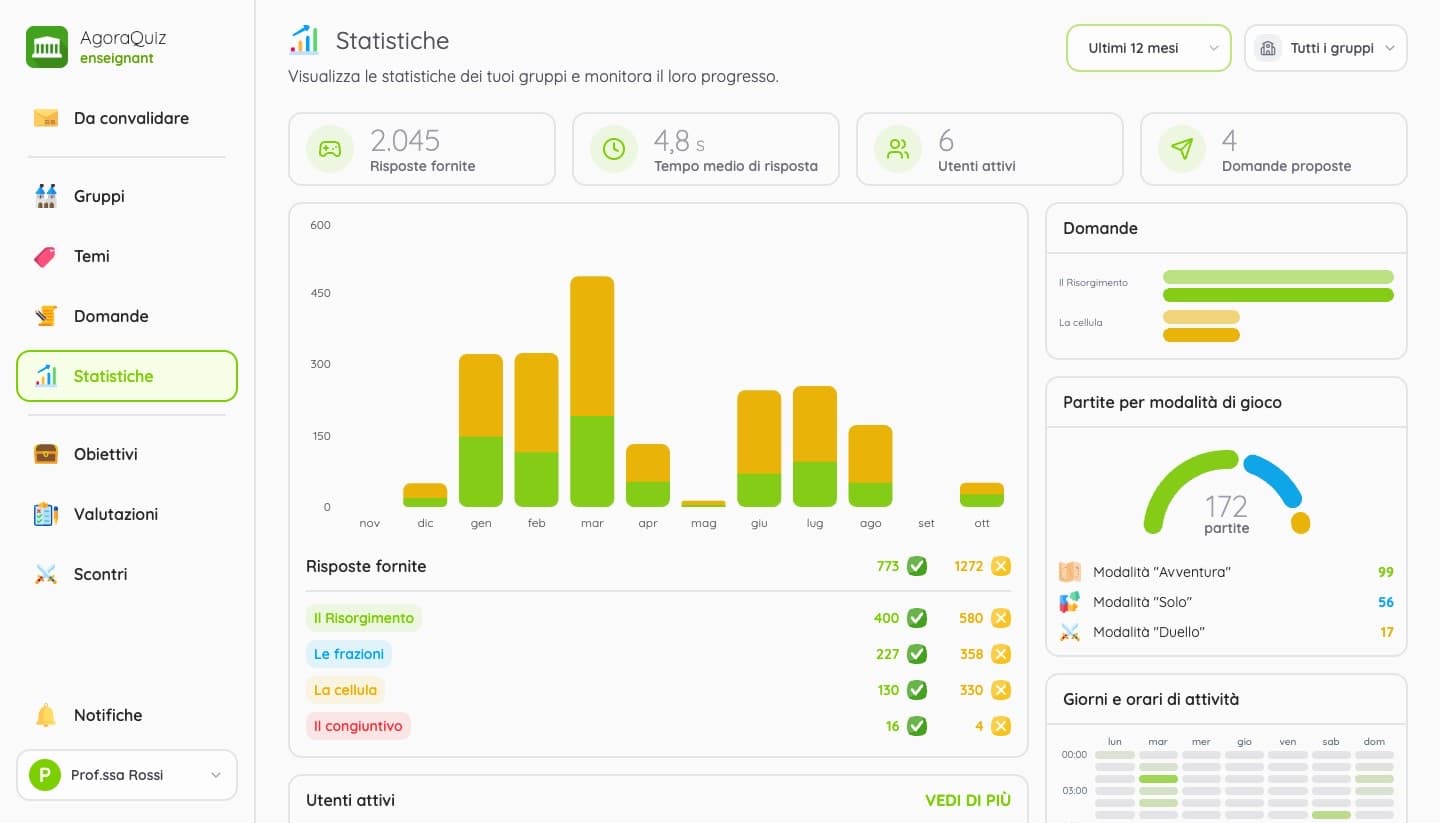
Task: Click the users icon on Utenti attivi card
Action: [898, 149]
